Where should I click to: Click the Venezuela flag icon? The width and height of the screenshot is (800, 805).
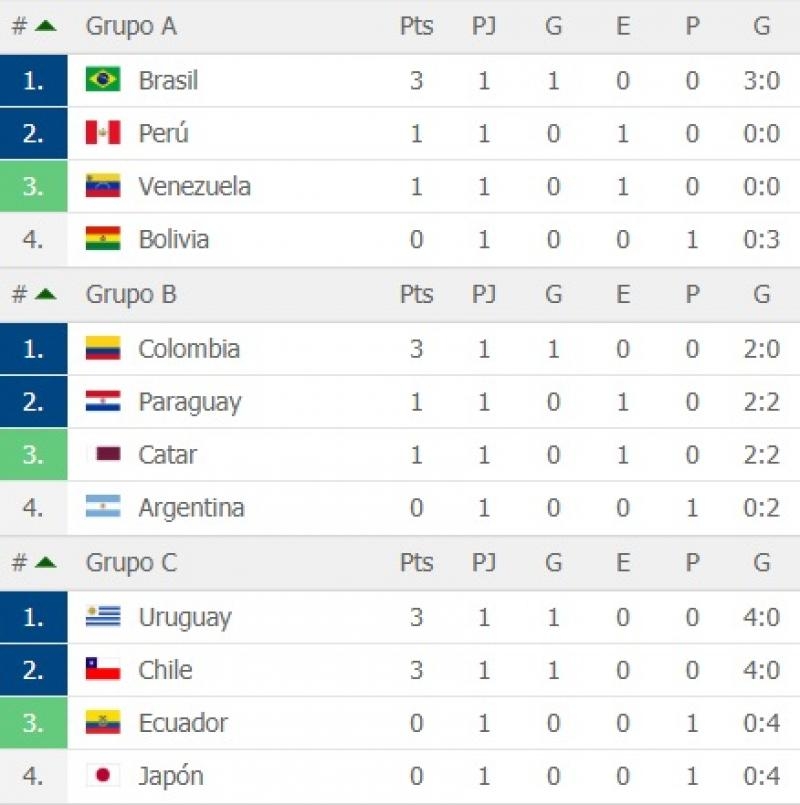(x=103, y=186)
